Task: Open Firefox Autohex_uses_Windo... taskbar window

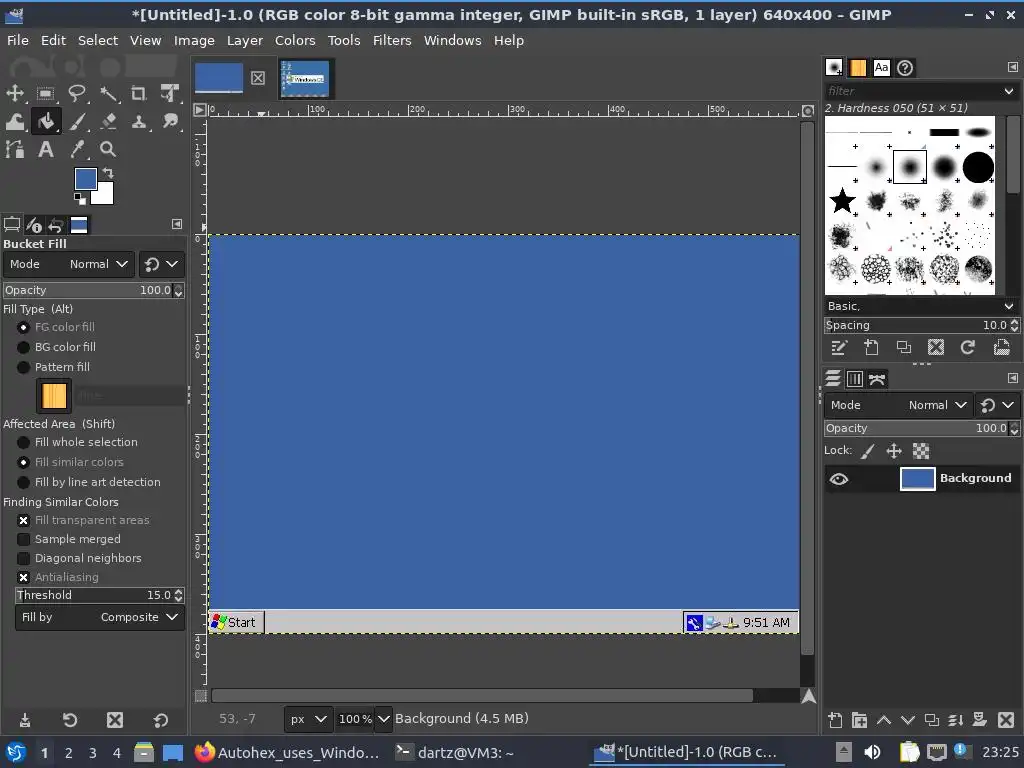Action: click(287, 753)
